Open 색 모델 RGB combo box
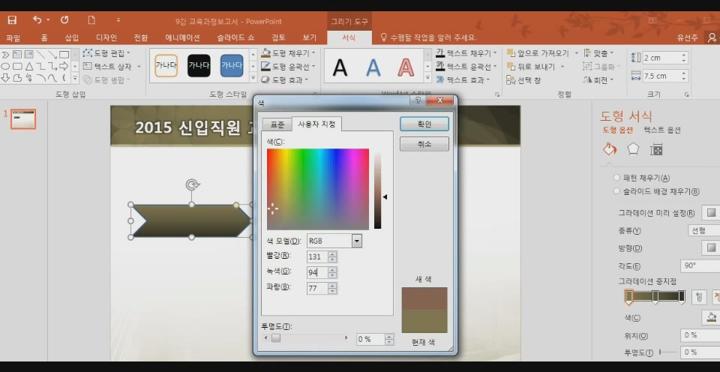 334,241
